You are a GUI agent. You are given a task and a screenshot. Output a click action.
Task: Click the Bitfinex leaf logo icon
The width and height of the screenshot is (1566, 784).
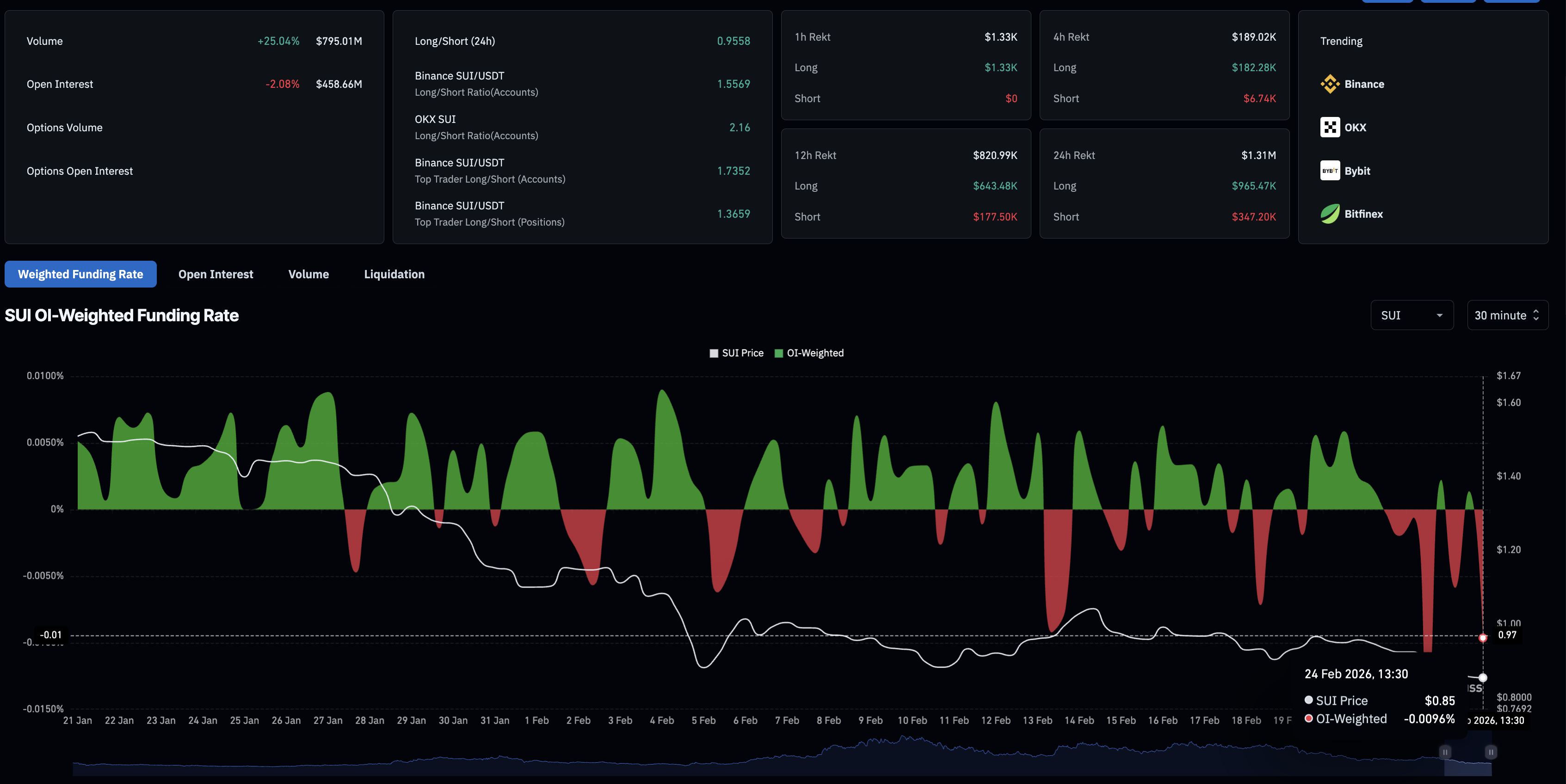[1330, 214]
